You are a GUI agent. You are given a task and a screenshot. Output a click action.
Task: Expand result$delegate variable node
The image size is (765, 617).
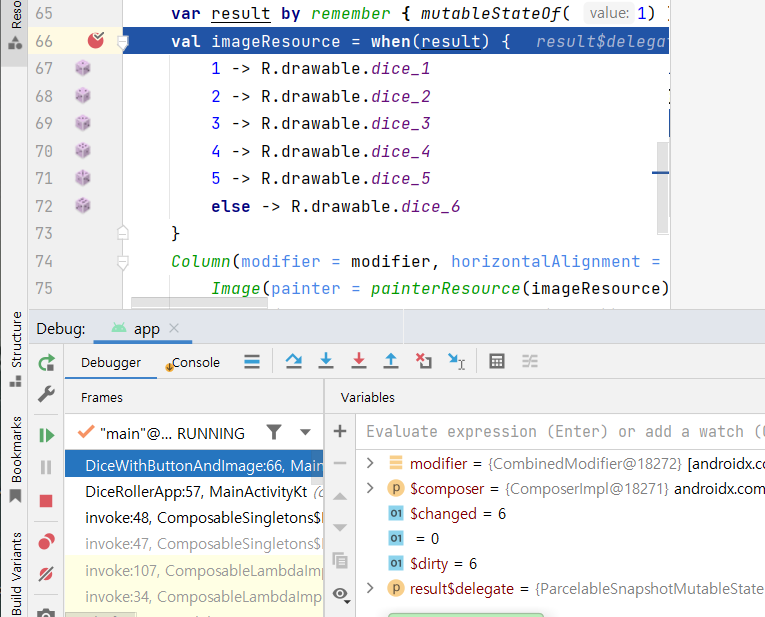tap(370, 588)
